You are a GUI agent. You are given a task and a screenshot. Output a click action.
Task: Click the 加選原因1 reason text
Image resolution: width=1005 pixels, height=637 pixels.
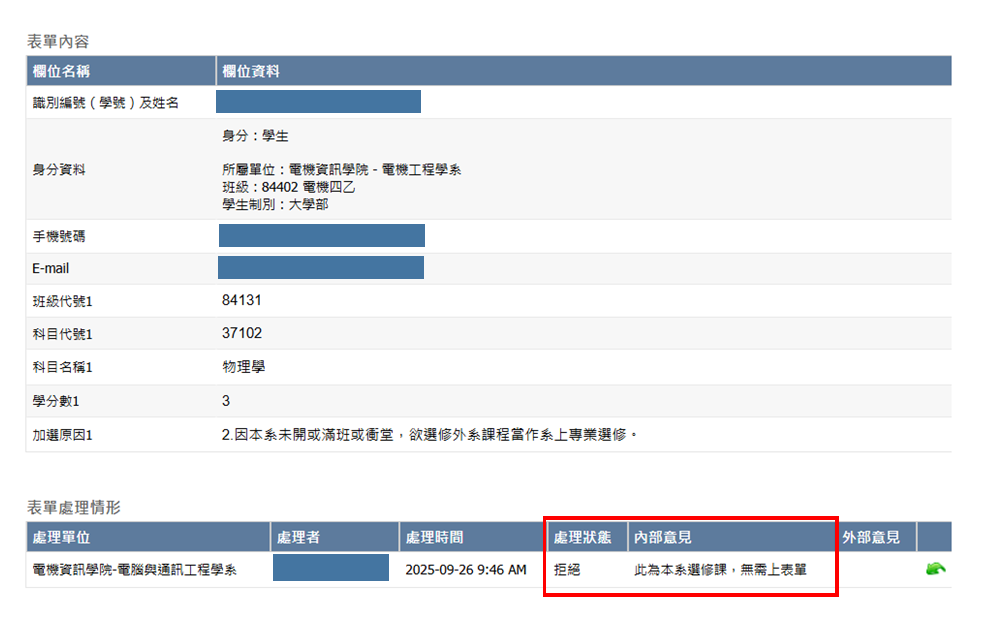429,435
